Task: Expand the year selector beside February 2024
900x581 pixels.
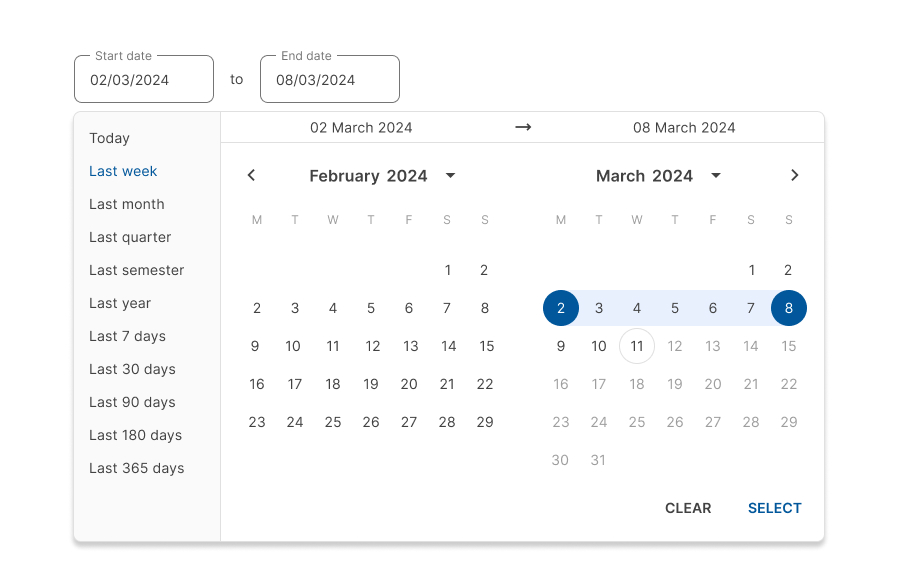Action: tap(450, 175)
